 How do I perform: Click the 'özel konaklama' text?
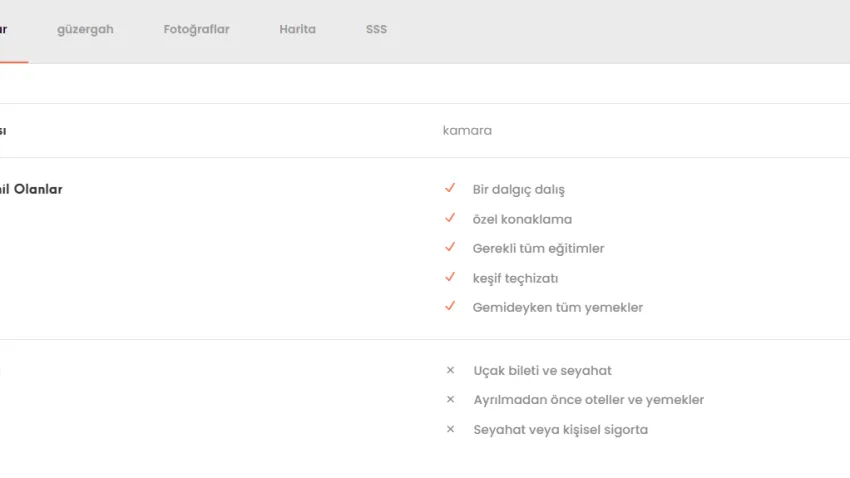pos(522,219)
